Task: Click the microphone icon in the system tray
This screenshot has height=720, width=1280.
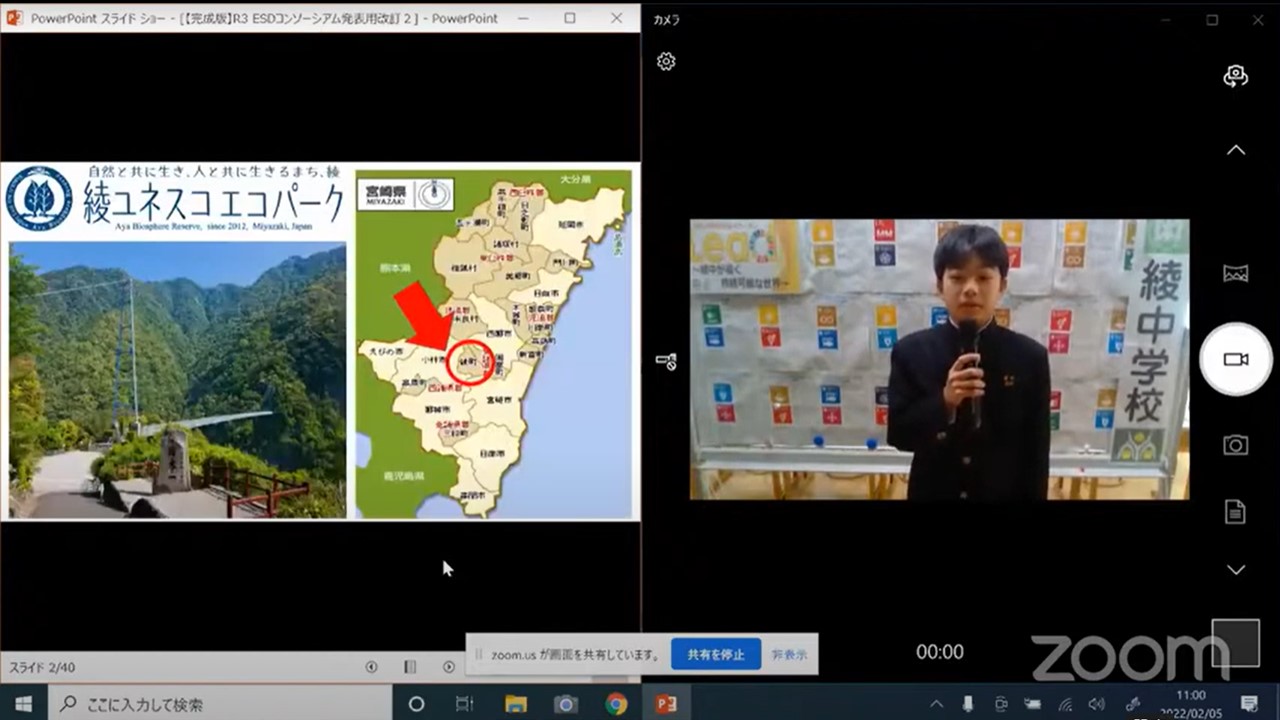Action: point(968,704)
